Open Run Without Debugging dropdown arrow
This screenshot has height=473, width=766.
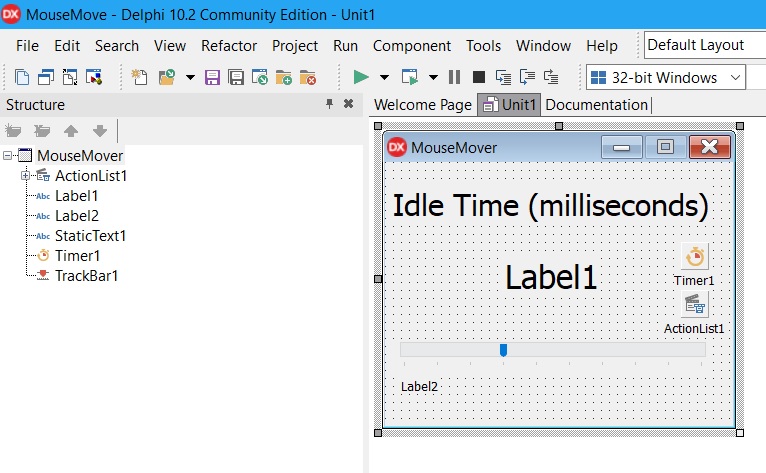click(433, 77)
